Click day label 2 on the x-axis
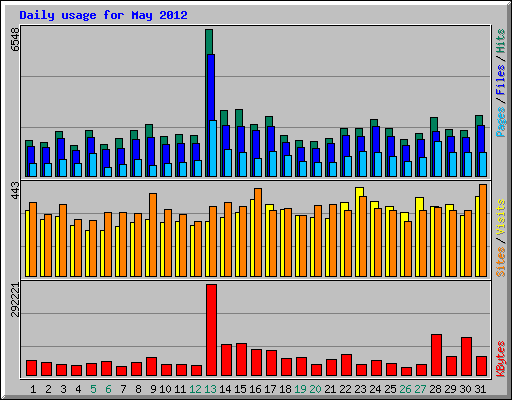512x400 pixels. click(48, 389)
